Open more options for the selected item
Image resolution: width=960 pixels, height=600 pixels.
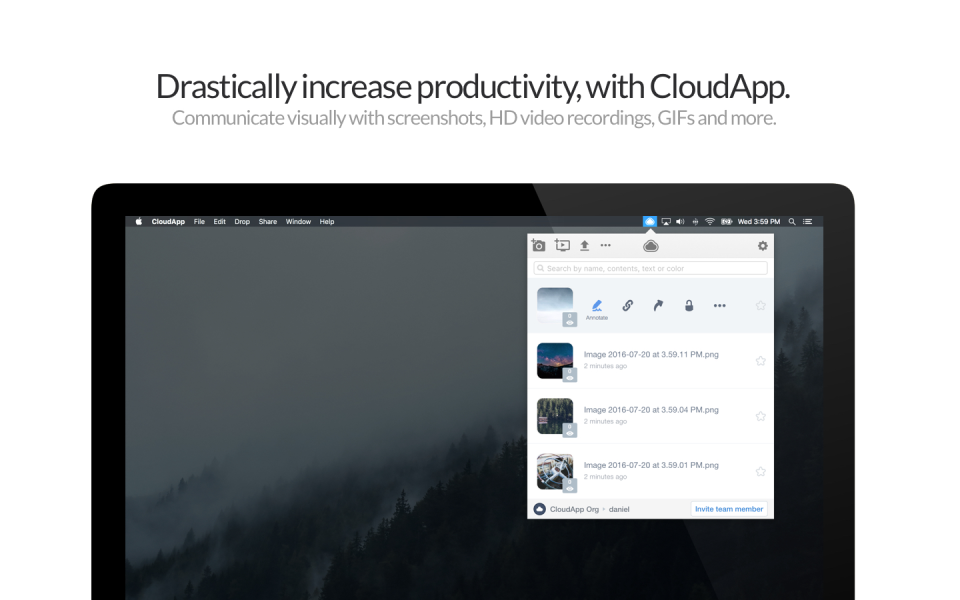718,305
